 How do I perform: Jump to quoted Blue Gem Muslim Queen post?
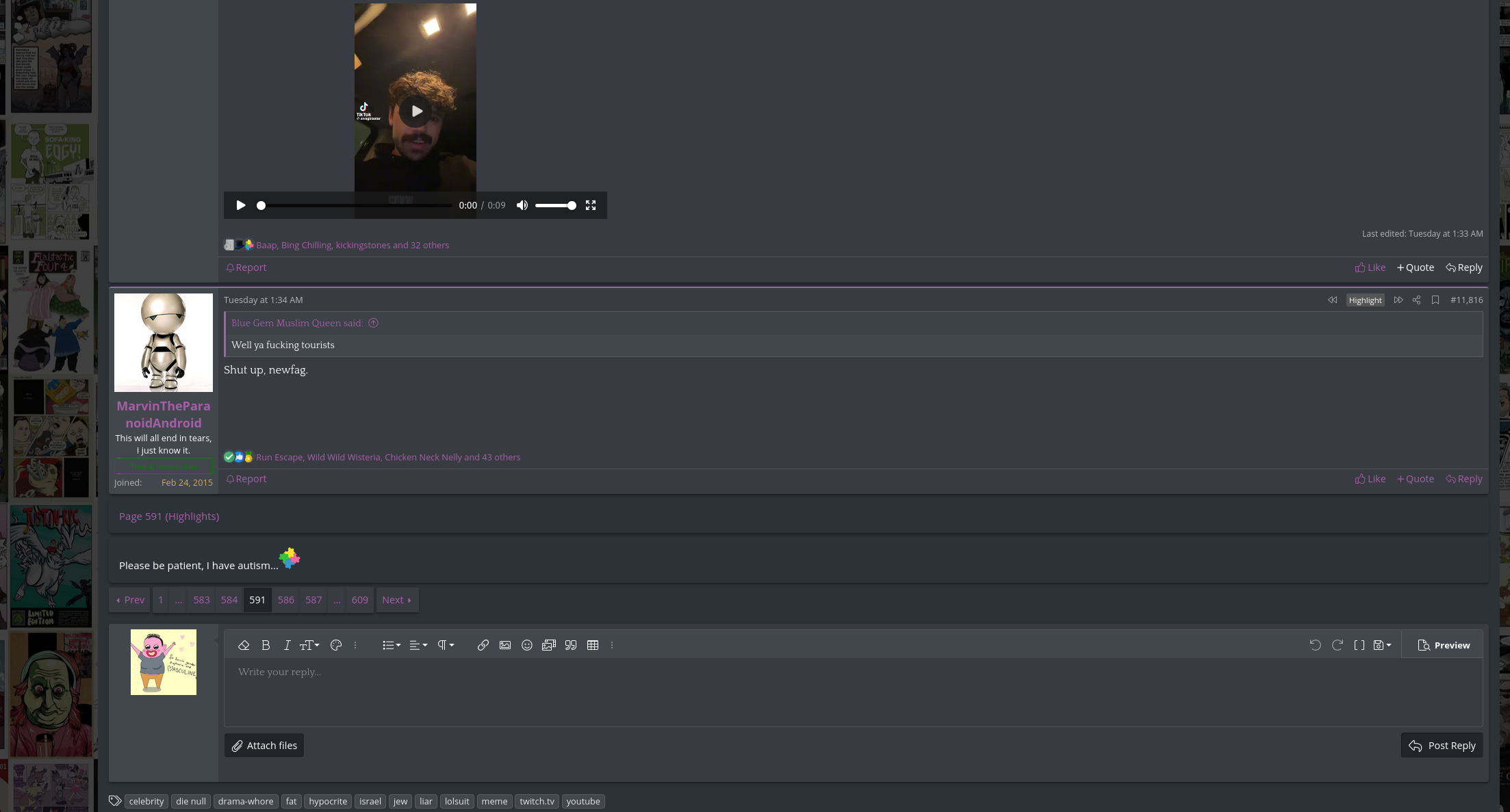click(x=373, y=323)
